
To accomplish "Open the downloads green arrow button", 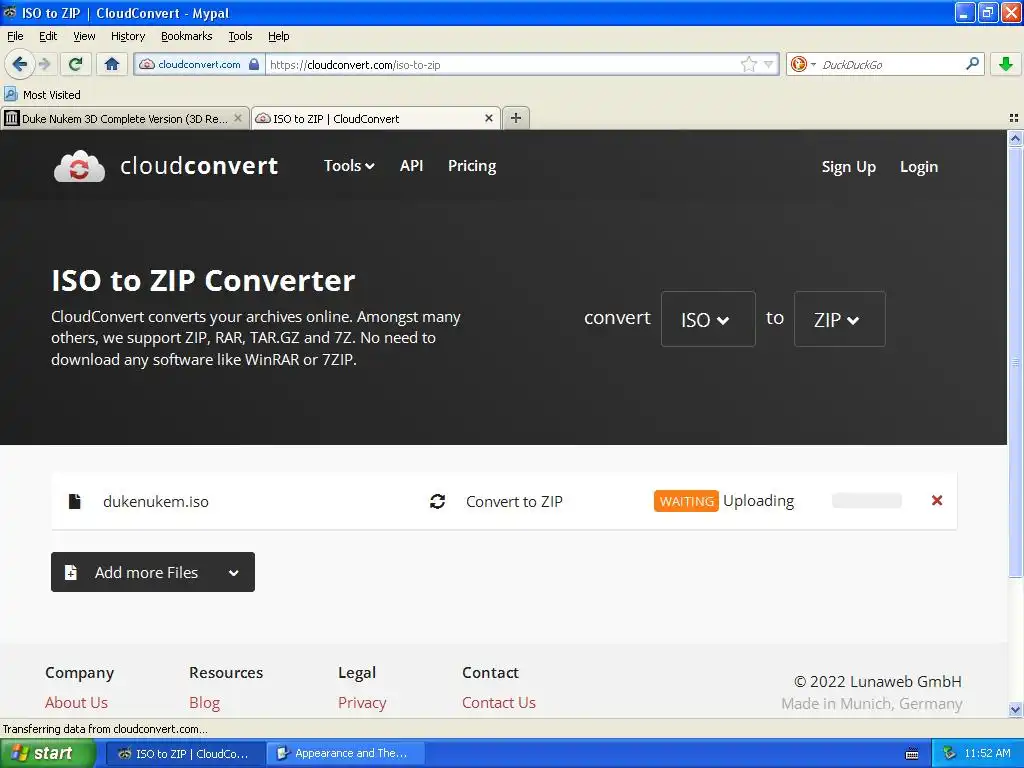I will pyautogui.click(x=1006, y=64).
